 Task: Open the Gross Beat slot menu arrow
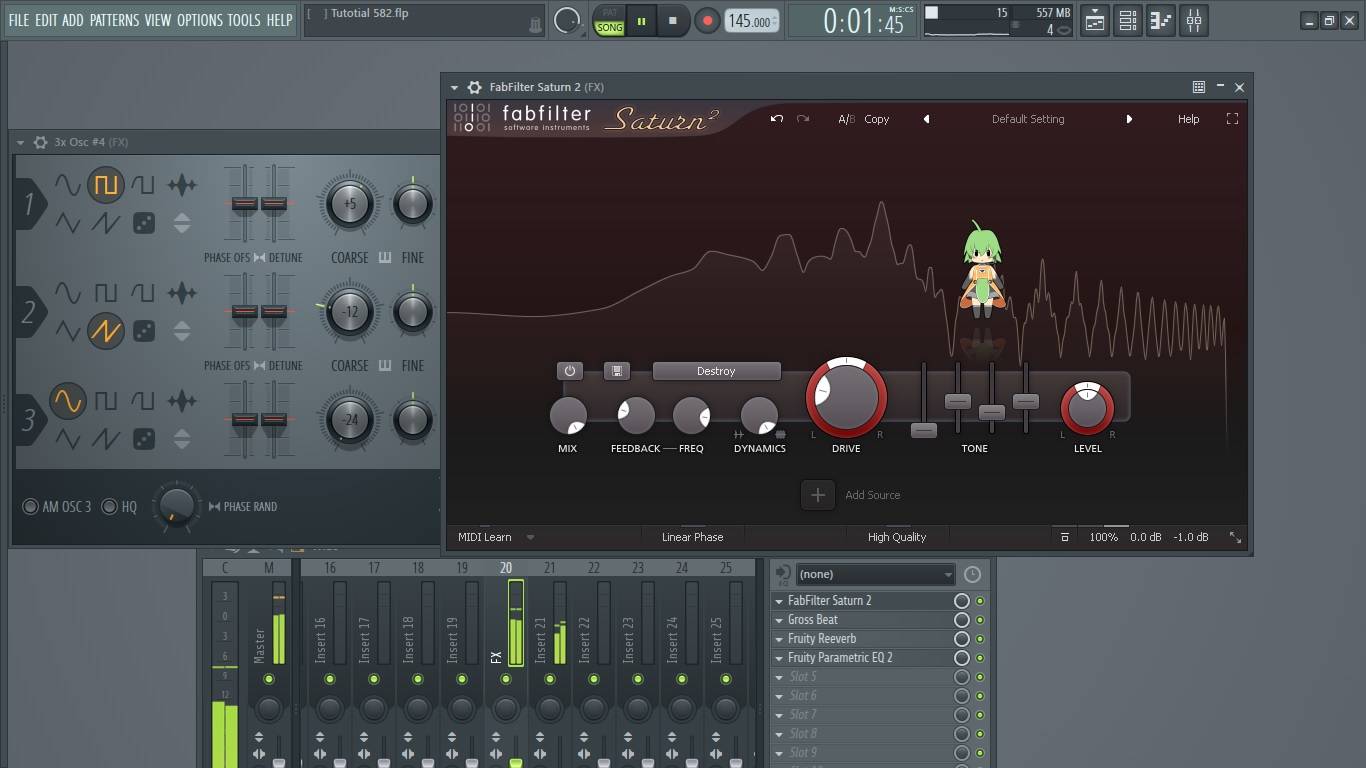(778, 620)
